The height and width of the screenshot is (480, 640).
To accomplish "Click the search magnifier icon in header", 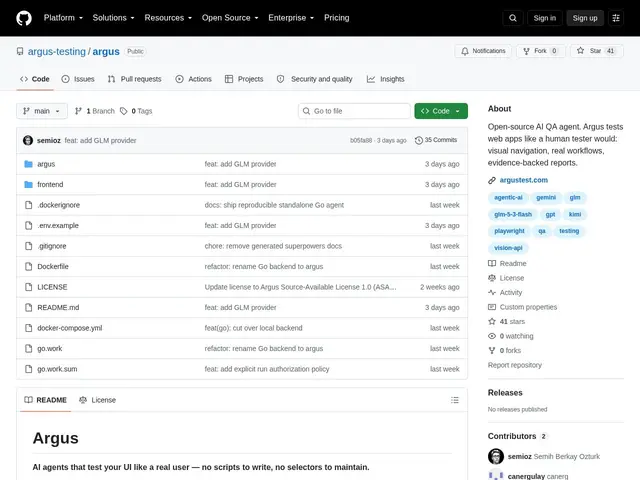I will (x=513, y=18).
